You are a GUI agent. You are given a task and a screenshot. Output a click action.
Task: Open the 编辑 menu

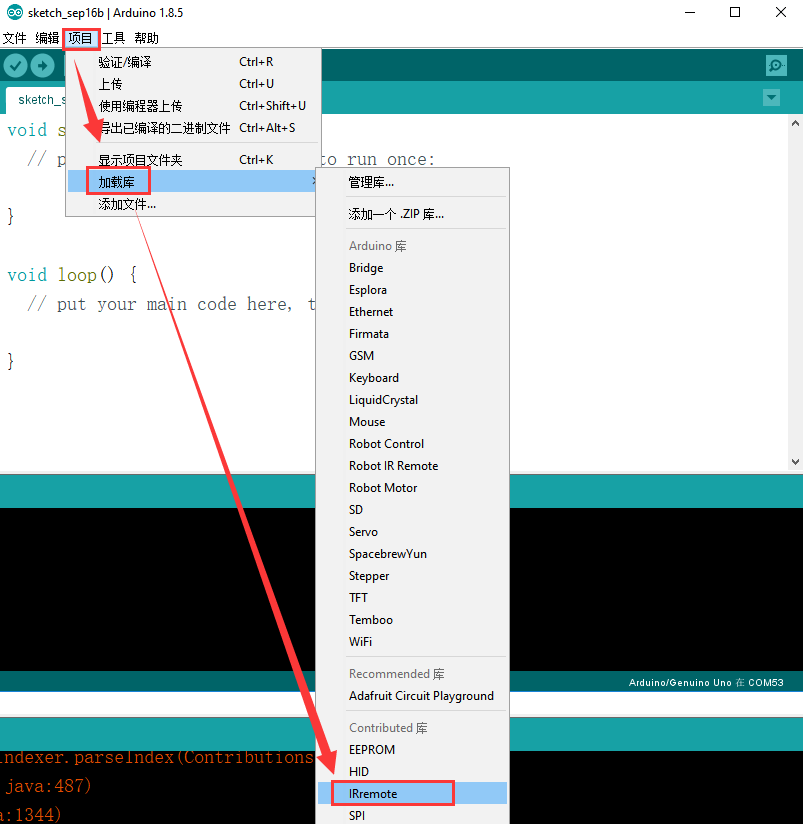click(x=47, y=38)
